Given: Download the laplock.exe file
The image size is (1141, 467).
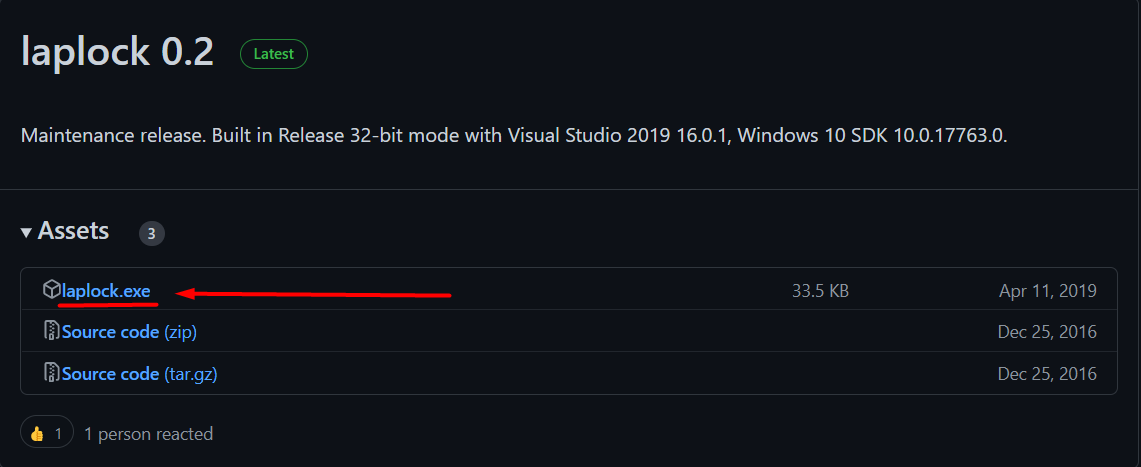Looking at the screenshot, I should point(106,291).
